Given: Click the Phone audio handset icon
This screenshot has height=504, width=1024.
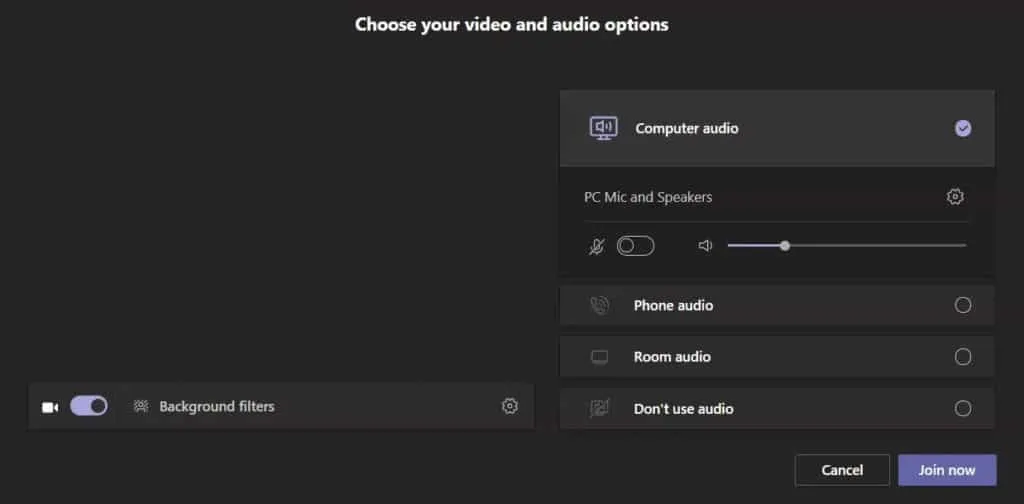Looking at the screenshot, I should tap(599, 306).
